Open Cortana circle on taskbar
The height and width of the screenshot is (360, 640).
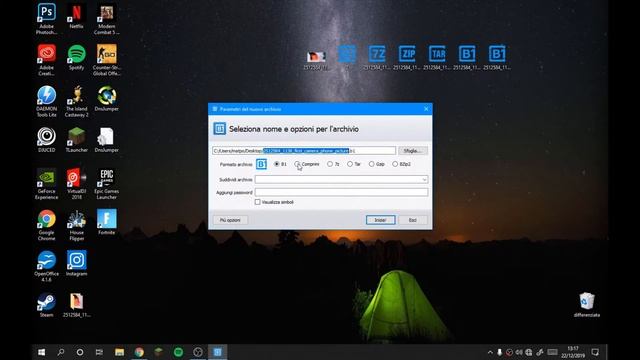tap(80, 352)
